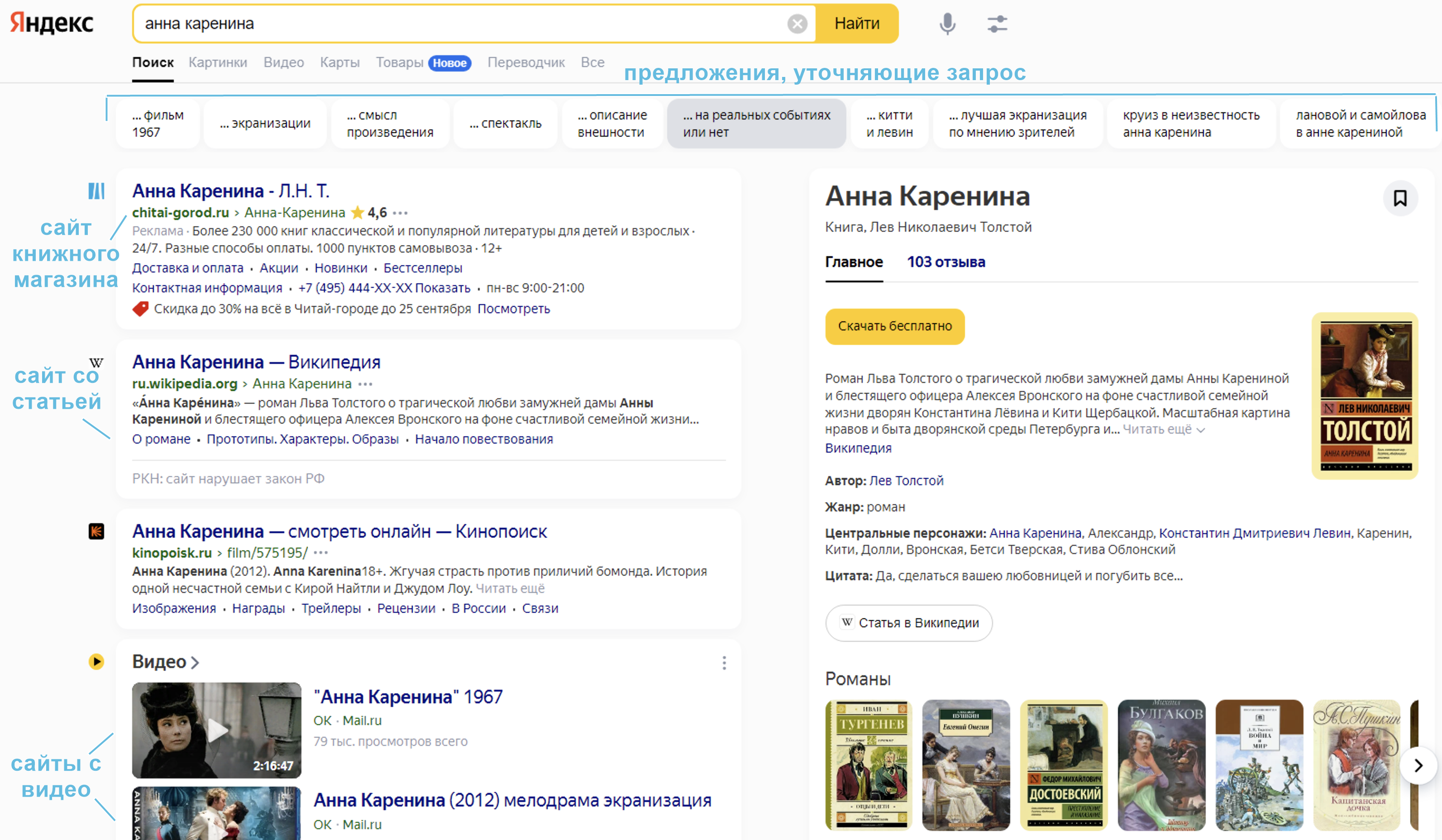This screenshot has height=840, width=1442.
Task: Click Прототипы. Характеры. Образы sitelink
Action: (x=303, y=439)
